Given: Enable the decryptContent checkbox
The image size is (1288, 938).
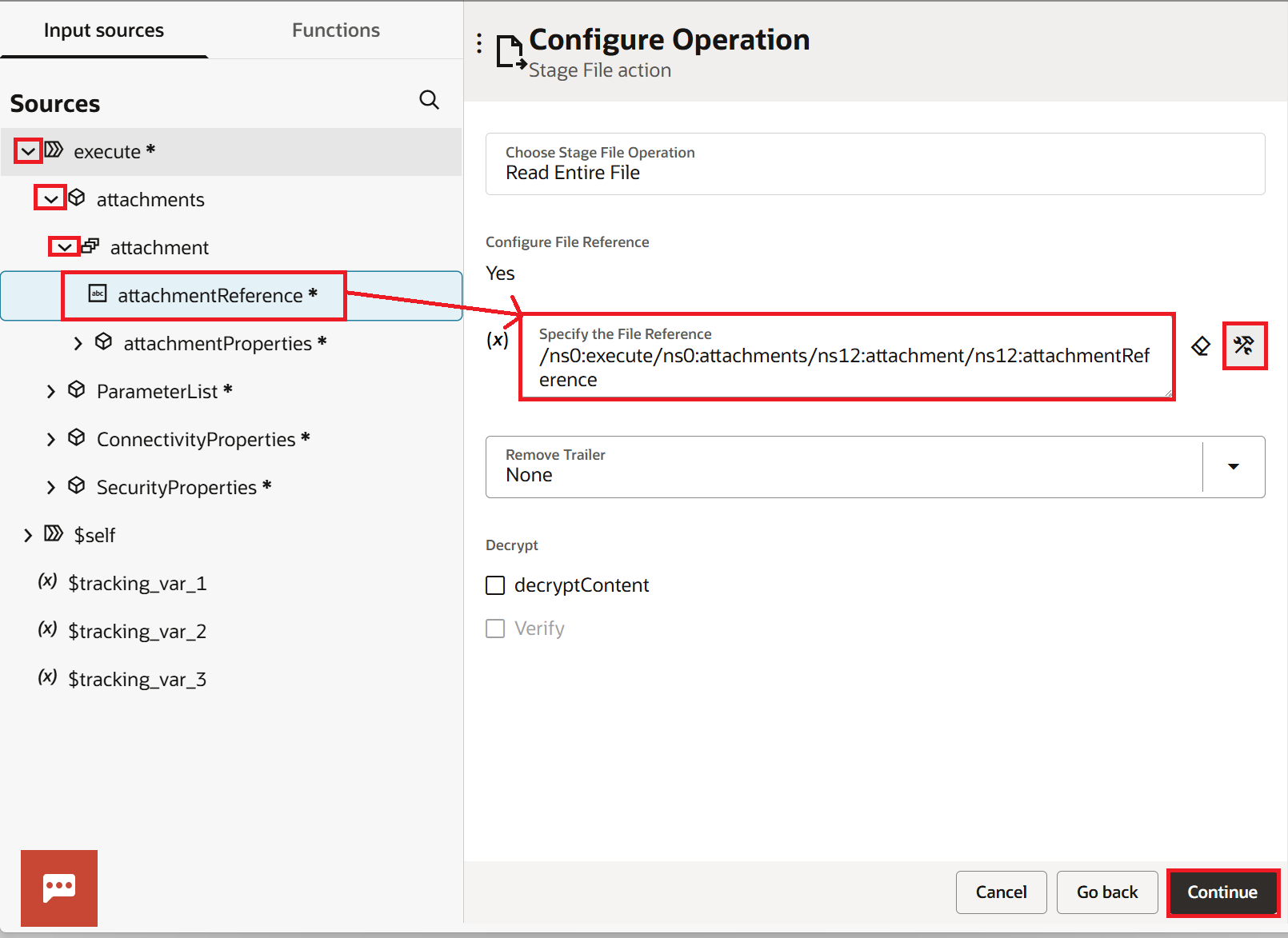Looking at the screenshot, I should coord(495,585).
